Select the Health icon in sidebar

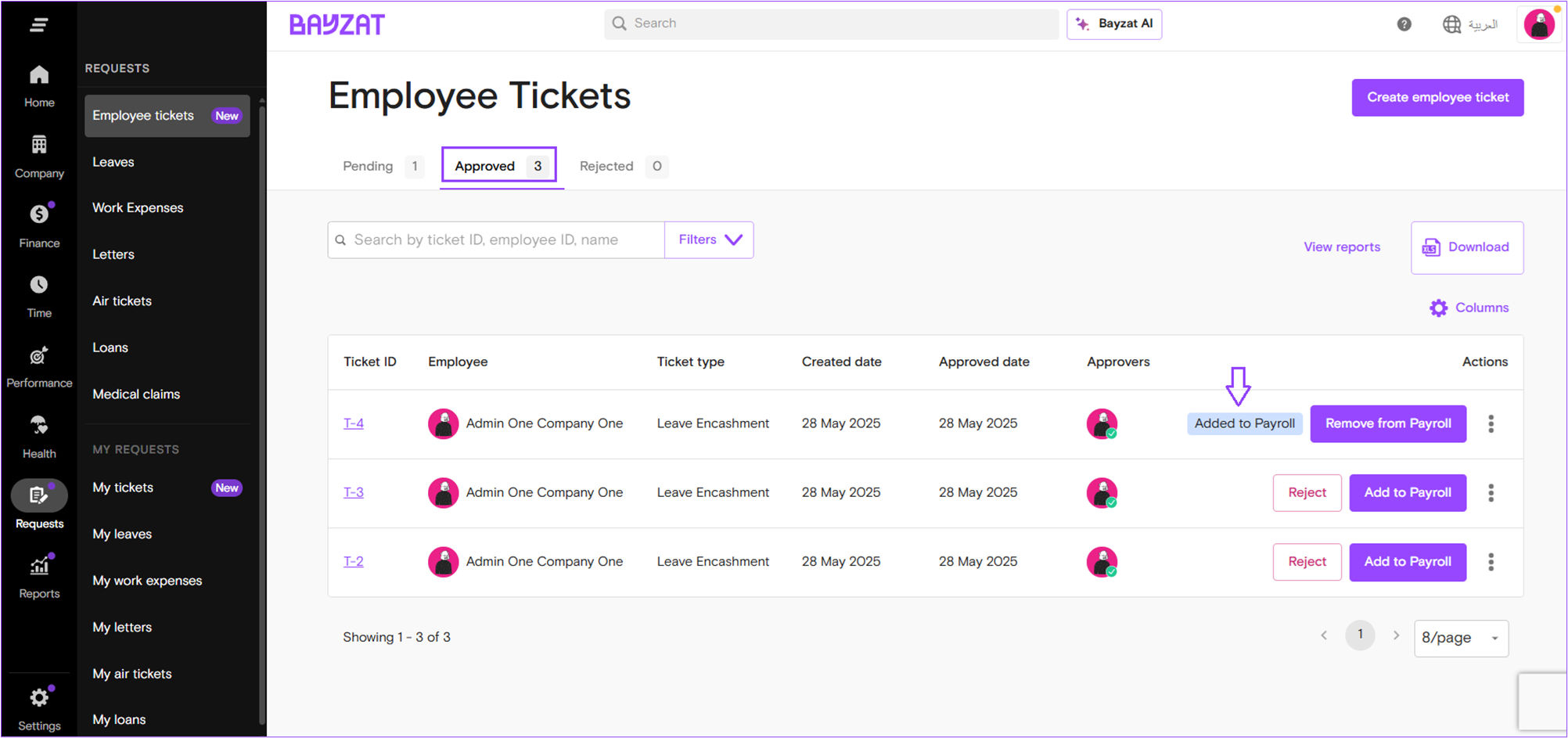(38, 434)
